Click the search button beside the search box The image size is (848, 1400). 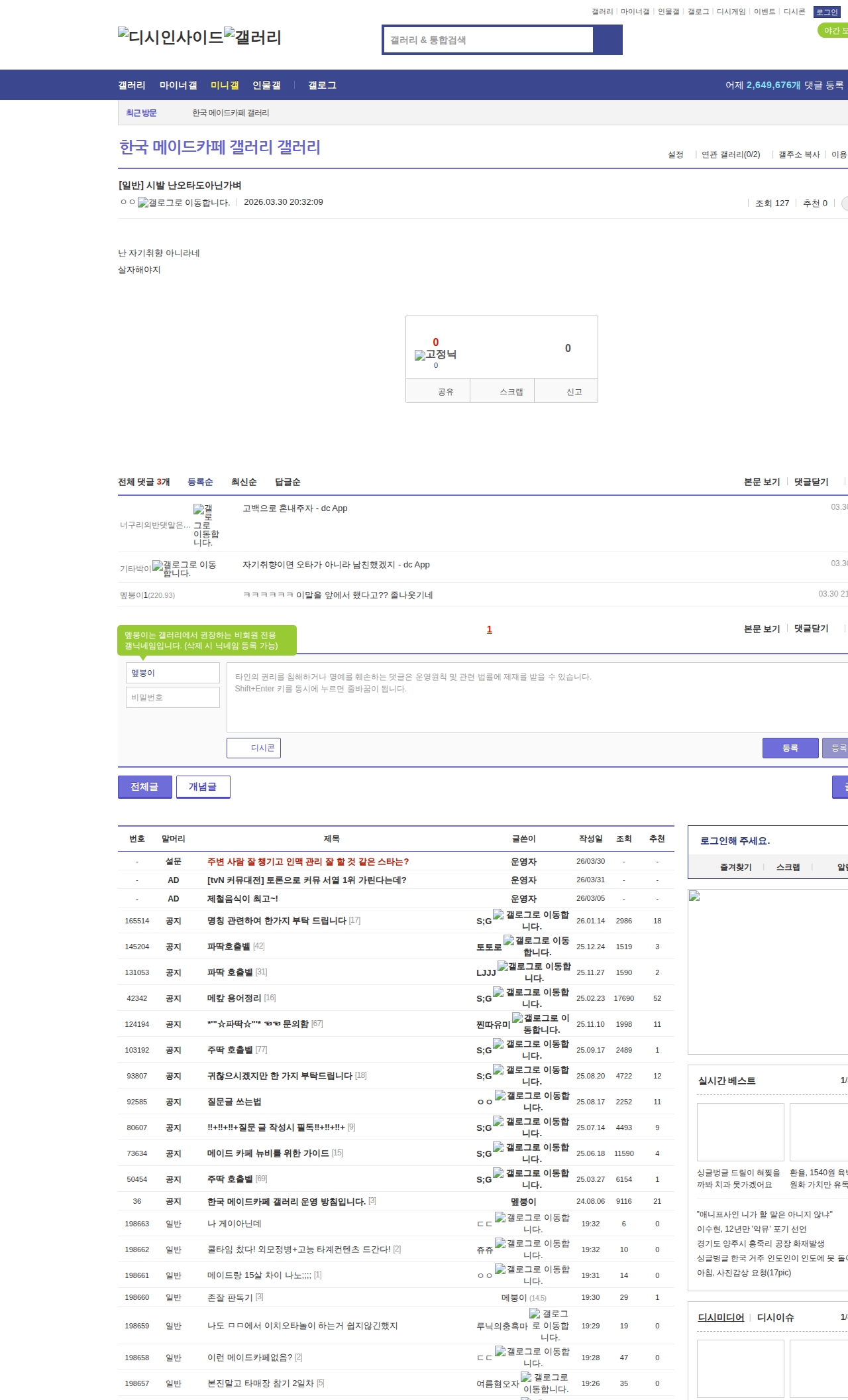[607, 40]
